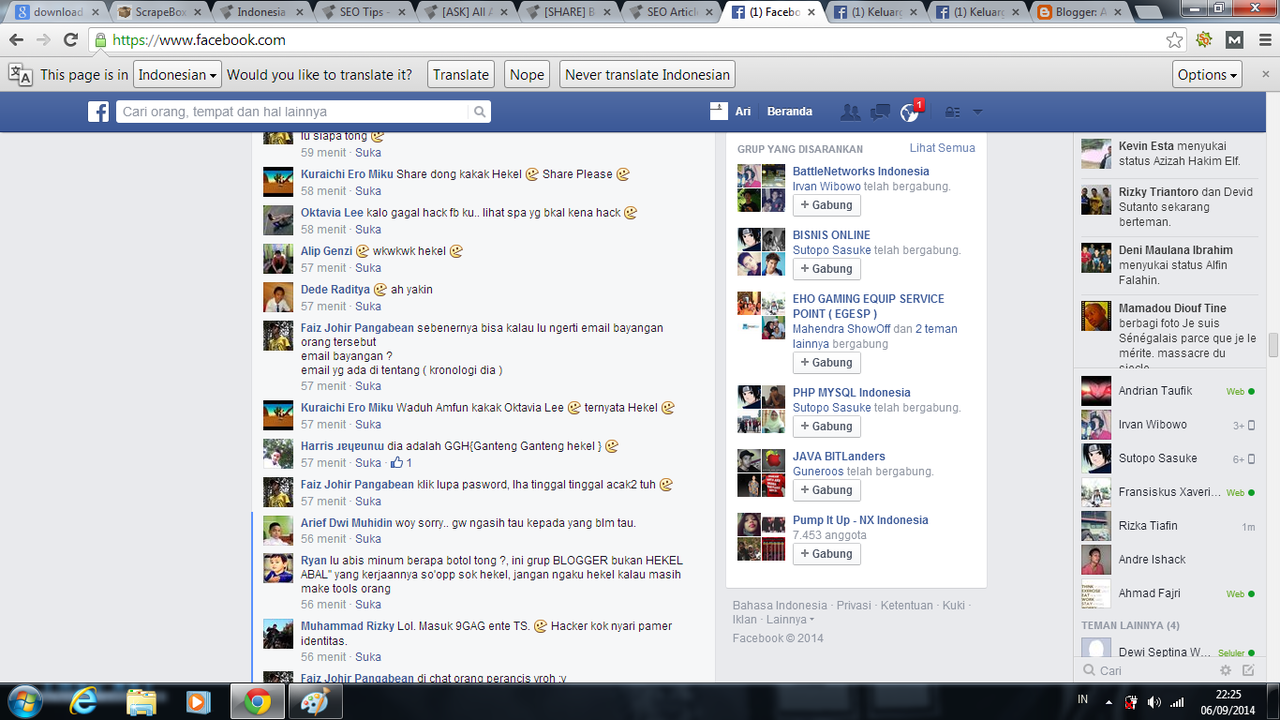The image size is (1280, 720).
Task: Click the network signal icon in tray
Action: pos(1177,702)
